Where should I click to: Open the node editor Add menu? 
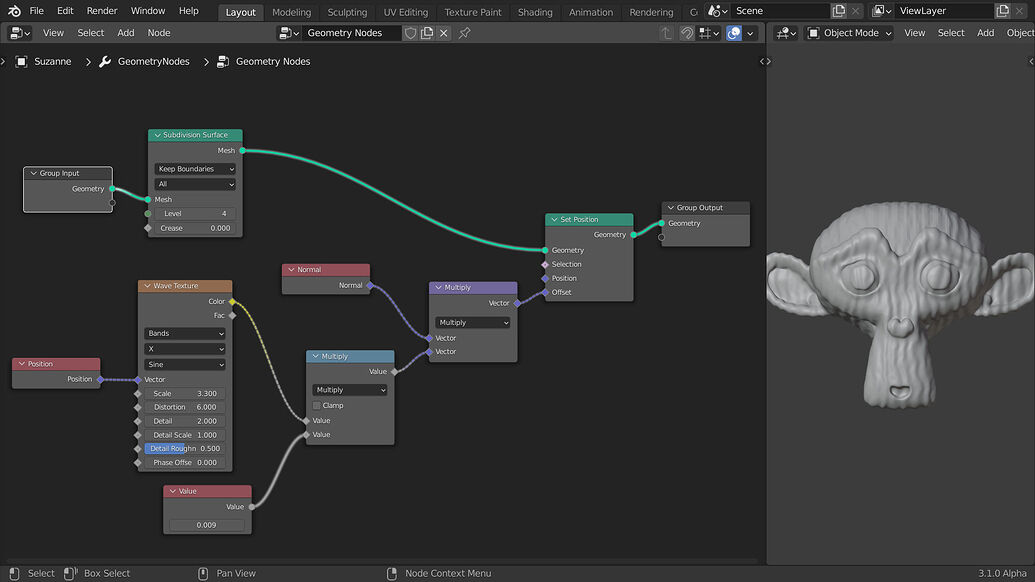(125, 33)
